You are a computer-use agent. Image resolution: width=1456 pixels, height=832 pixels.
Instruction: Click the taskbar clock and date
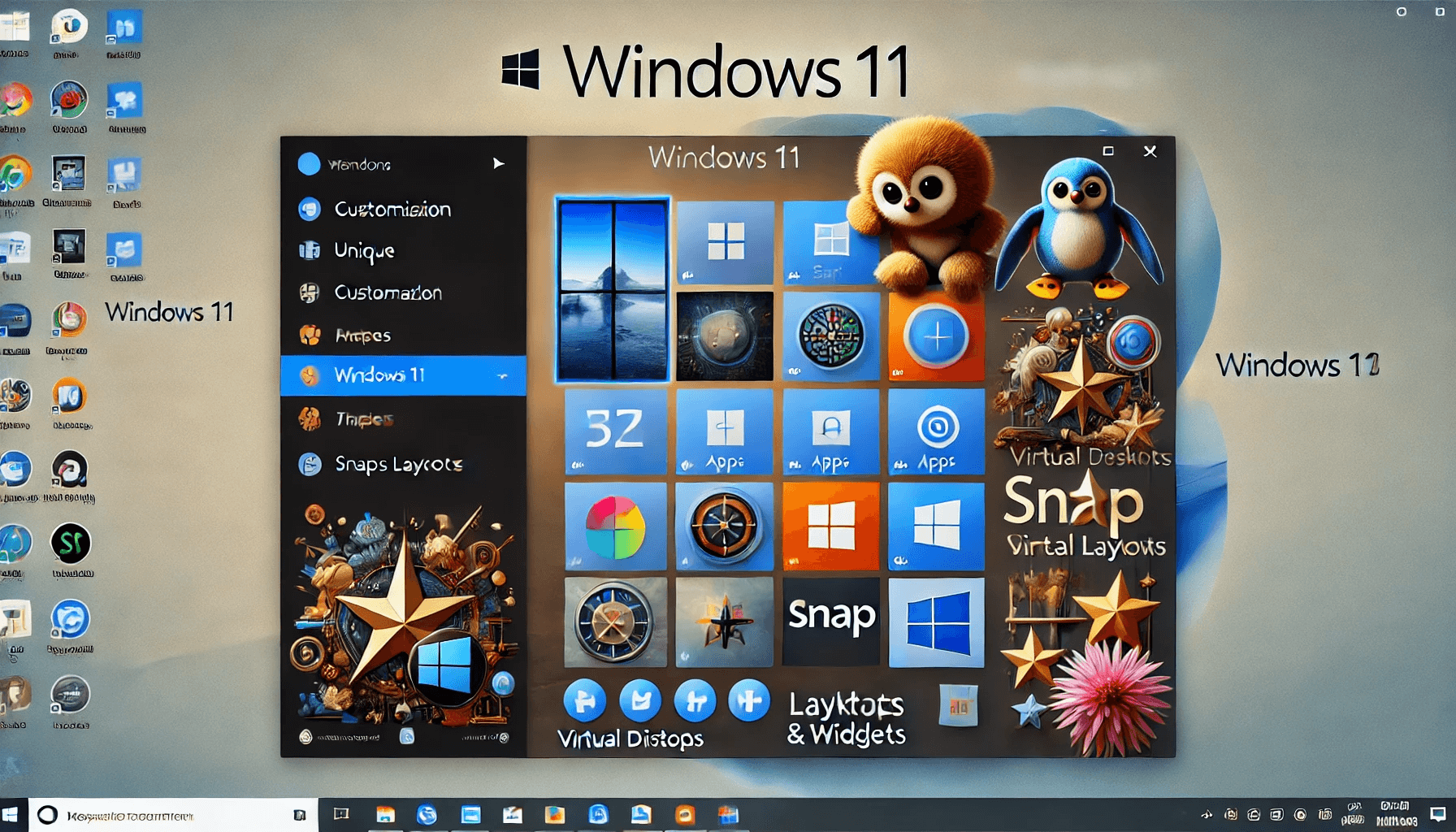[x=1396, y=814]
